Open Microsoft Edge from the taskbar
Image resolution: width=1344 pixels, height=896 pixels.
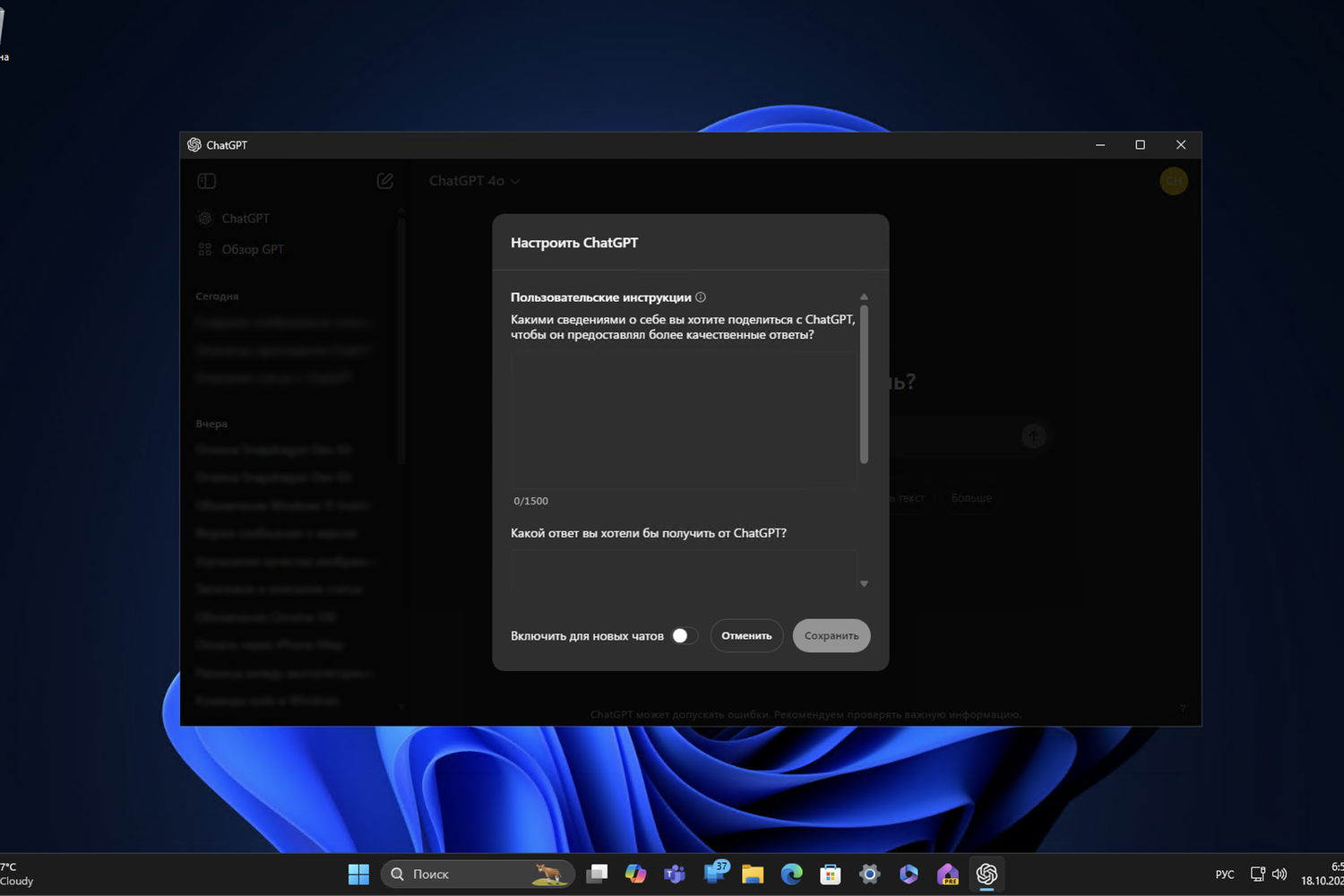[791, 874]
